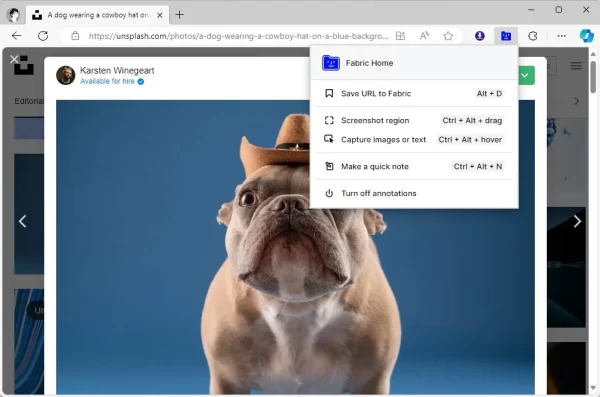The height and width of the screenshot is (397, 600).
Task: Go to Unsplash home via logo
Action: [x=24, y=66]
